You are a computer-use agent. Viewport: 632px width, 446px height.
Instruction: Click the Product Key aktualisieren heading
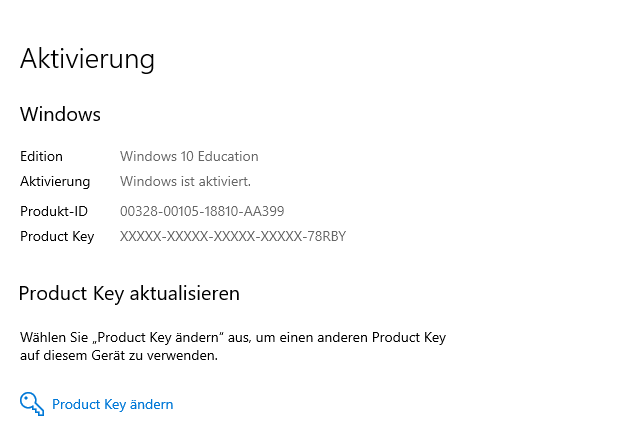(x=129, y=293)
